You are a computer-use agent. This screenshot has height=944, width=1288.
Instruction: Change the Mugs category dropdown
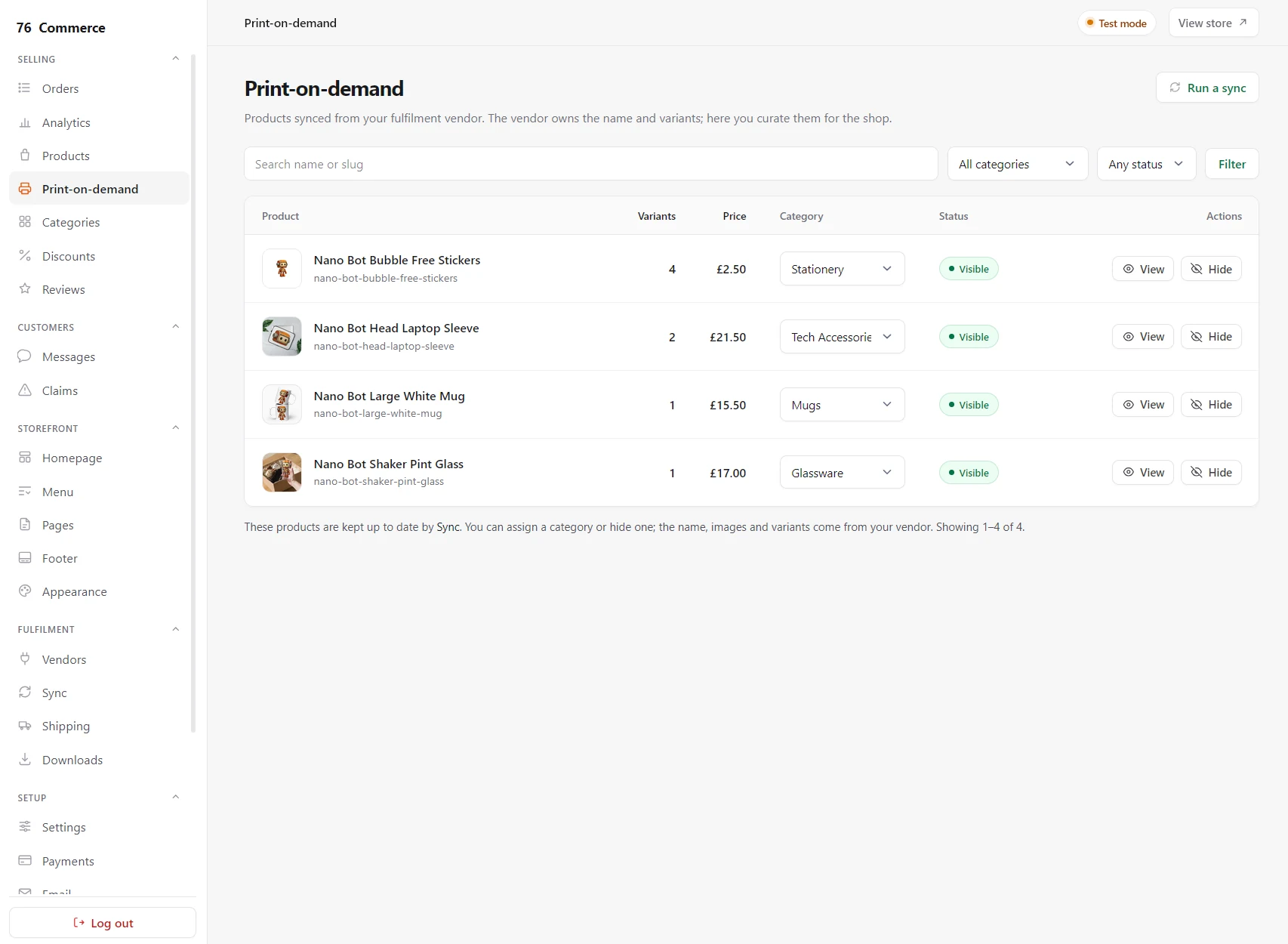pos(843,405)
